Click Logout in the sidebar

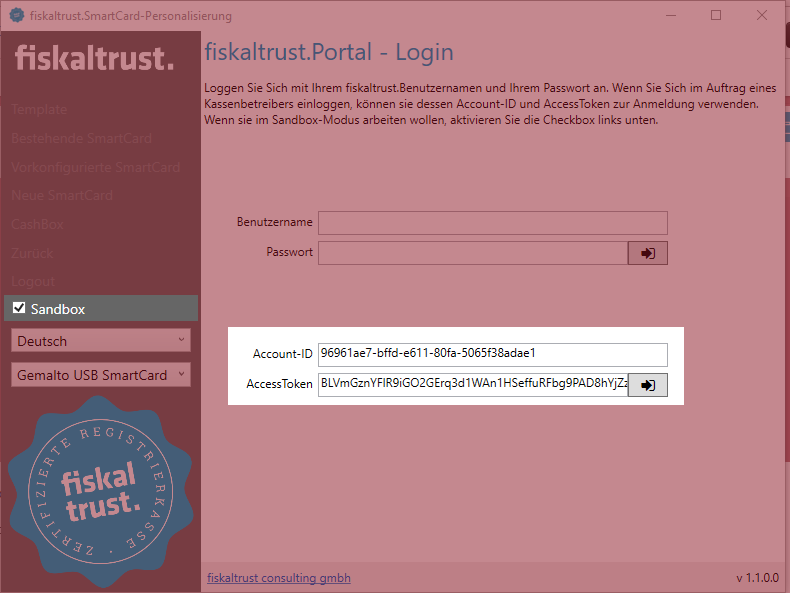pyautogui.click(x=33, y=282)
